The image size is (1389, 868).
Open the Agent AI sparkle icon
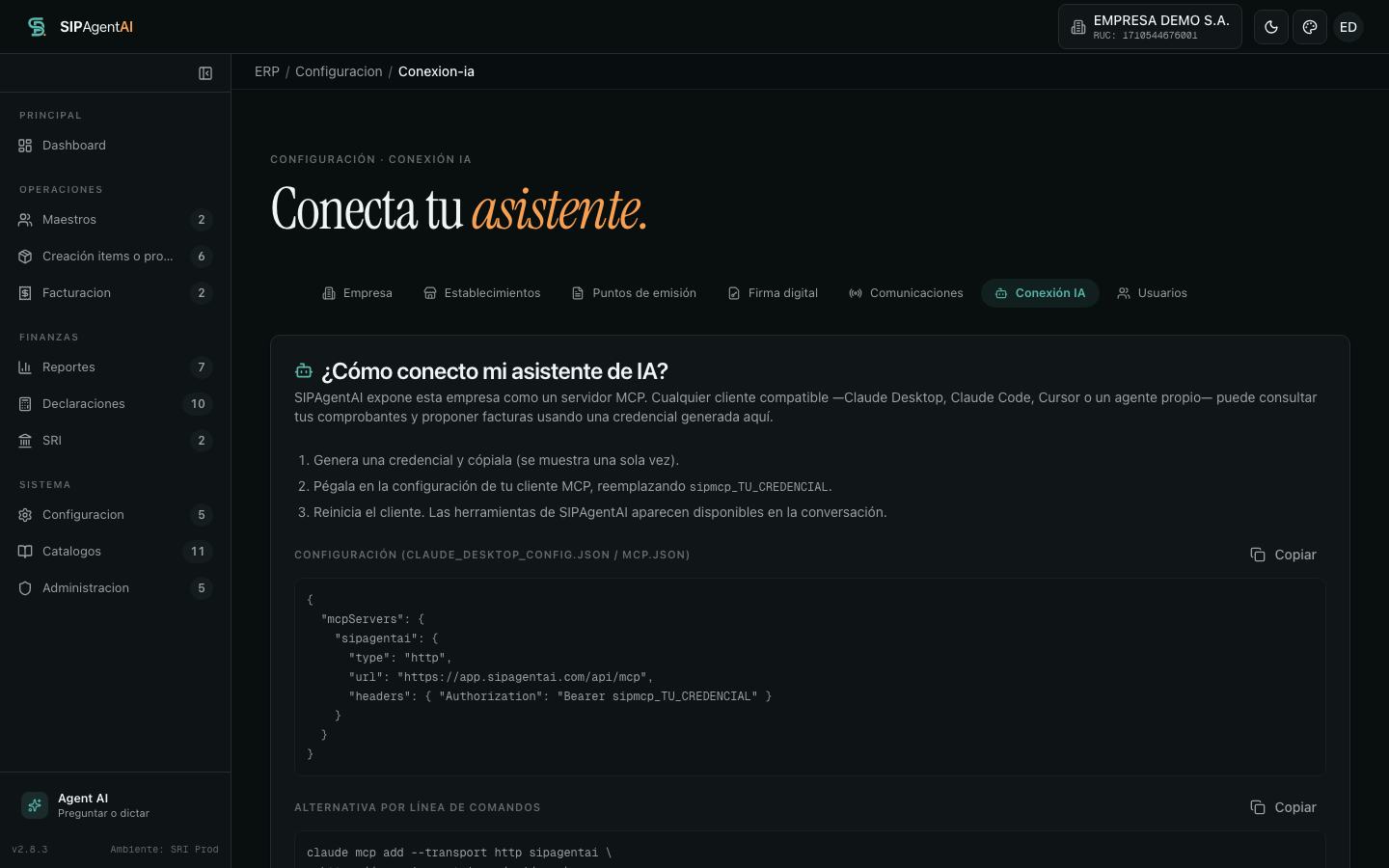(x=35, y=805)
